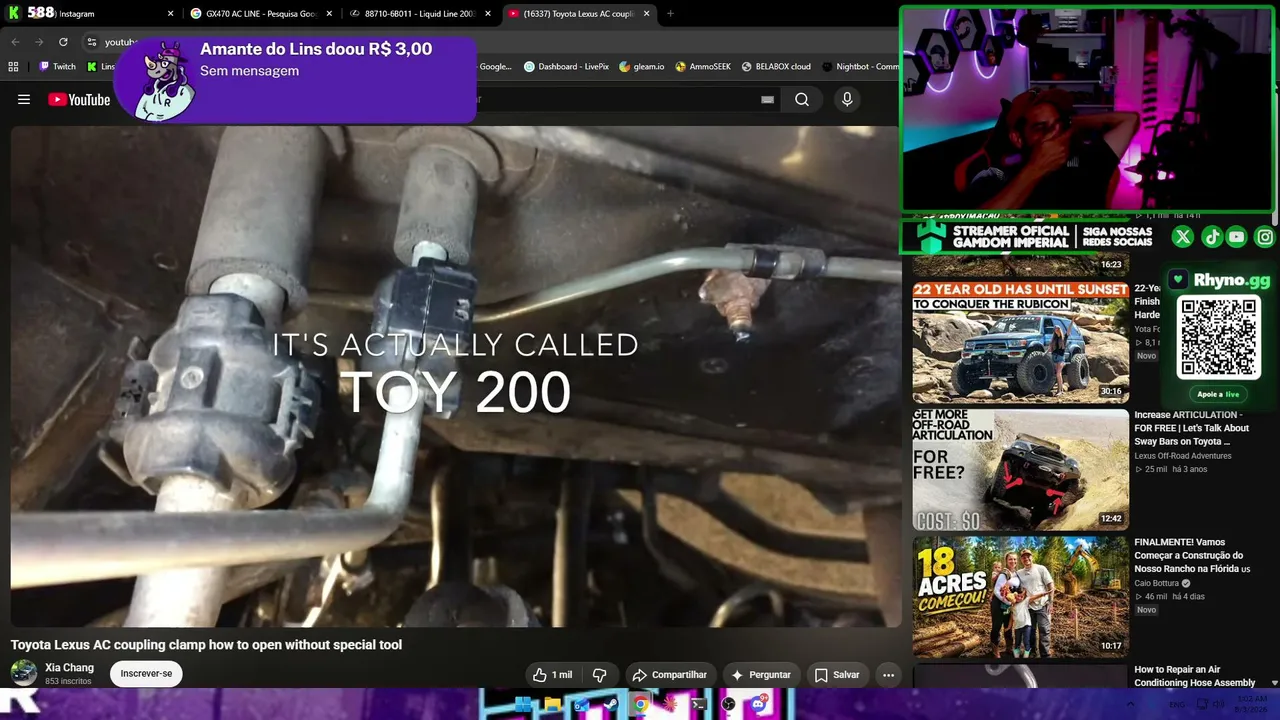
Task: Subscribe using the Inscrever-se button
Action: point(146,674)
